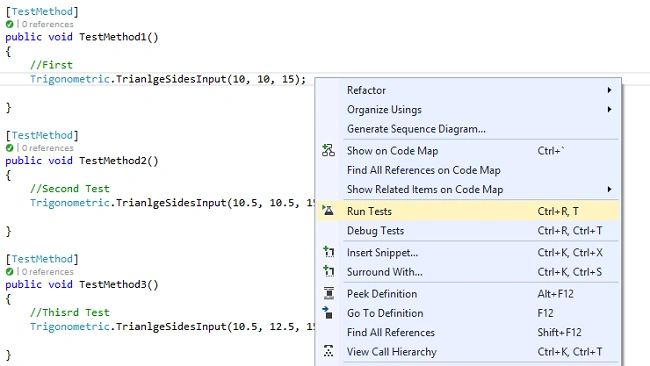Click 0 references link above TestMethod1
The width and height of the screenshot is (650, 366).
point(48,24)
